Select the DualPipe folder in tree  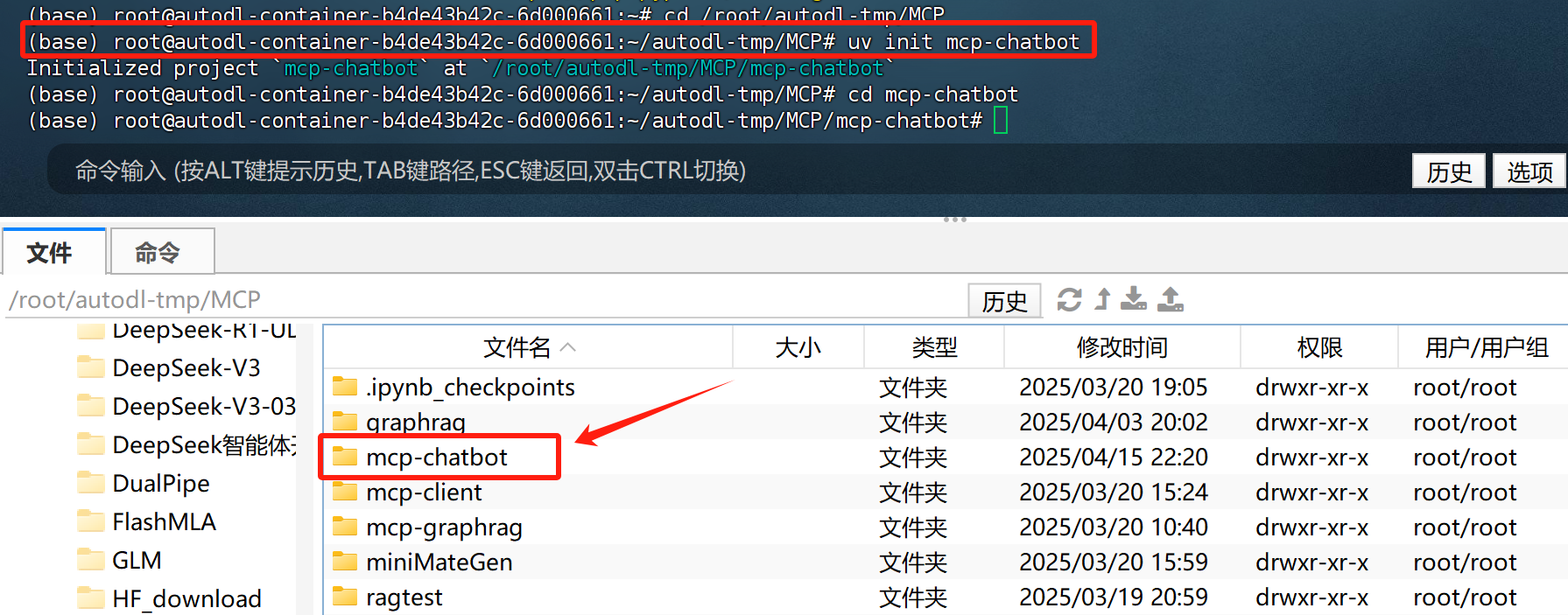(161, 484)
